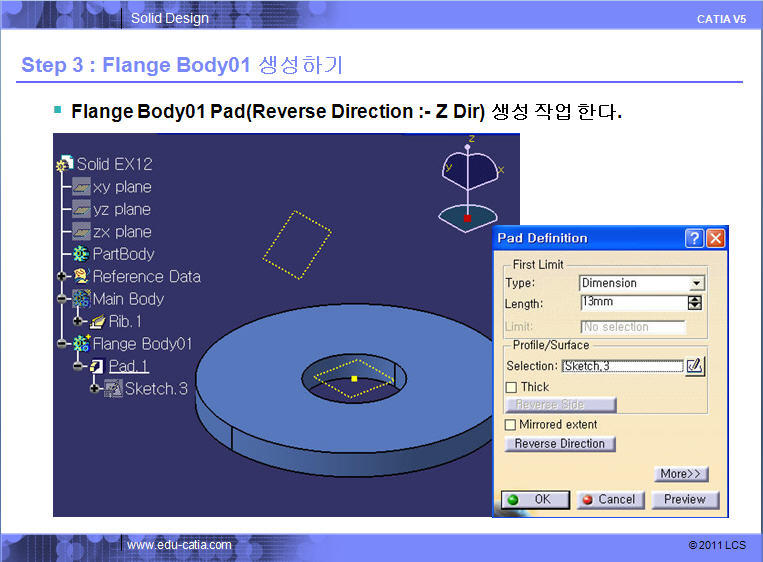Click the zx plane icon in tree

point(82,232)
